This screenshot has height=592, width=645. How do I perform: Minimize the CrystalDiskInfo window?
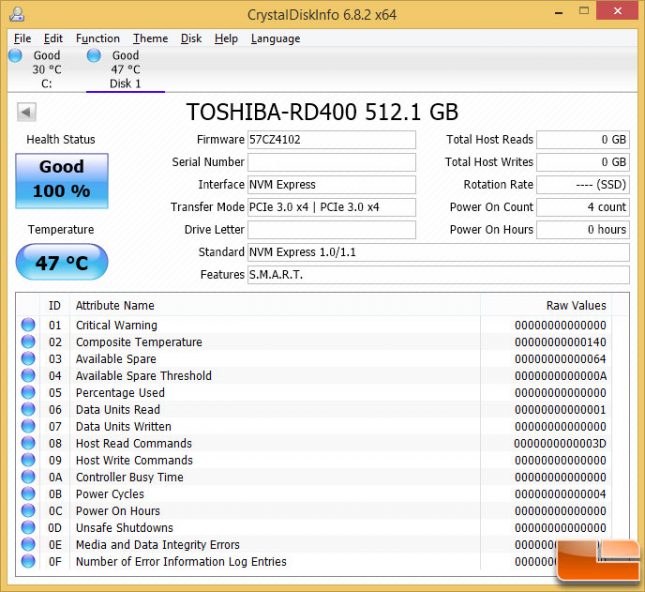click(559, 13)
